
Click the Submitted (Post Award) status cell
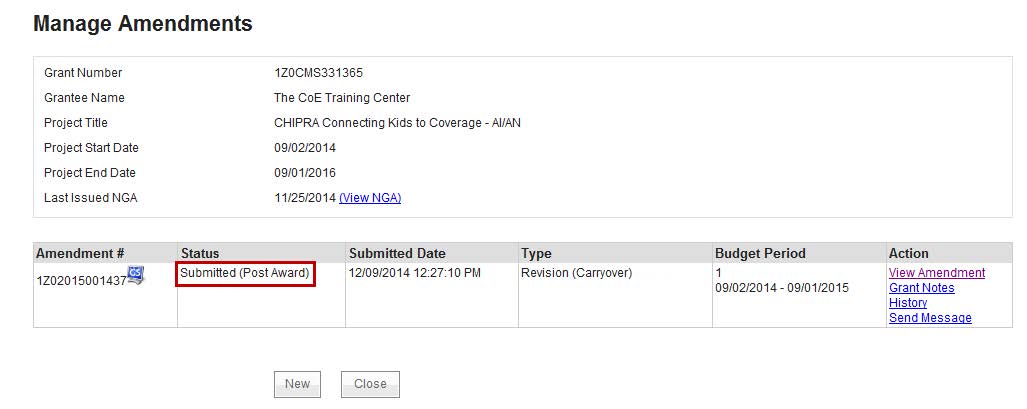click(x=245, y=273)
